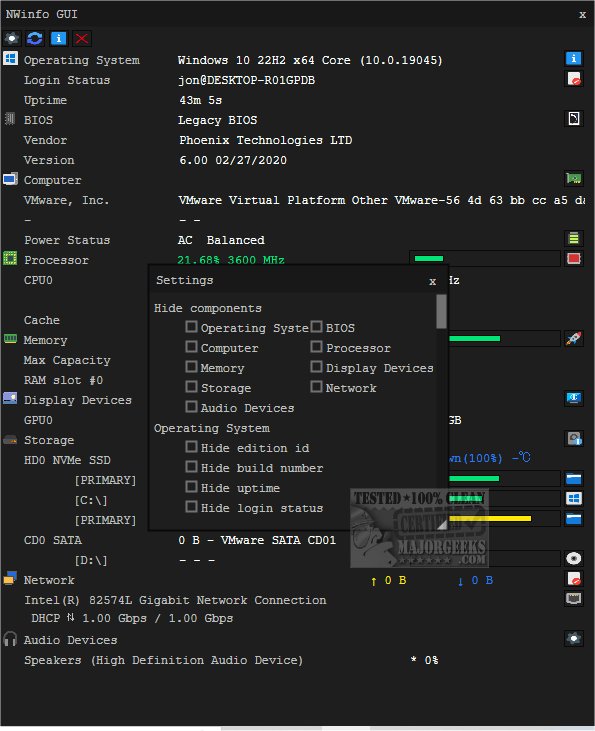The width and height of the screenshot is (595, 731).
Task: Enable Hide login status option
Action: coord(191,507)
